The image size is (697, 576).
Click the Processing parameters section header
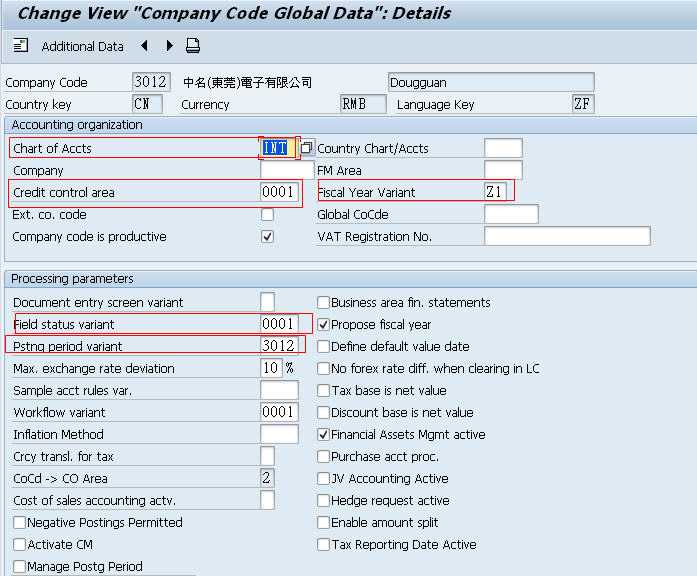point(72,279)
